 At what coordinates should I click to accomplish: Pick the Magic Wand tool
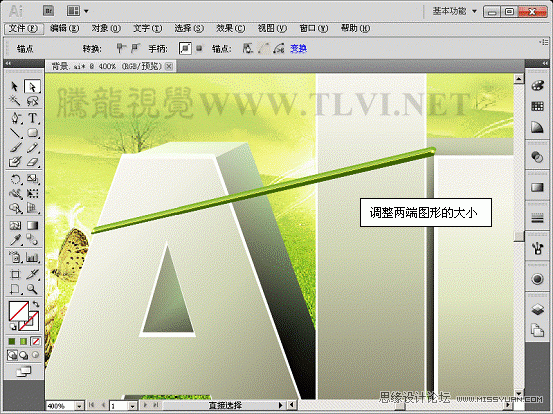(x=14, y=101)
